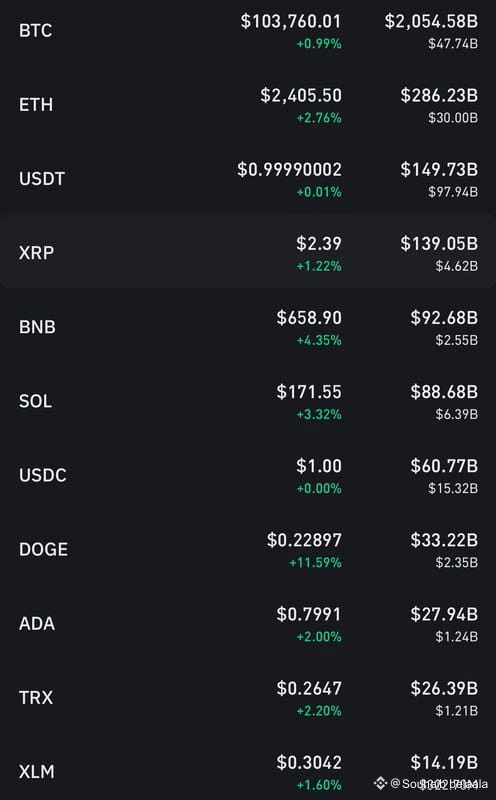Screen dimensions: 496x800
Task: Click USDT volume $97.94B
Action: 453,192
